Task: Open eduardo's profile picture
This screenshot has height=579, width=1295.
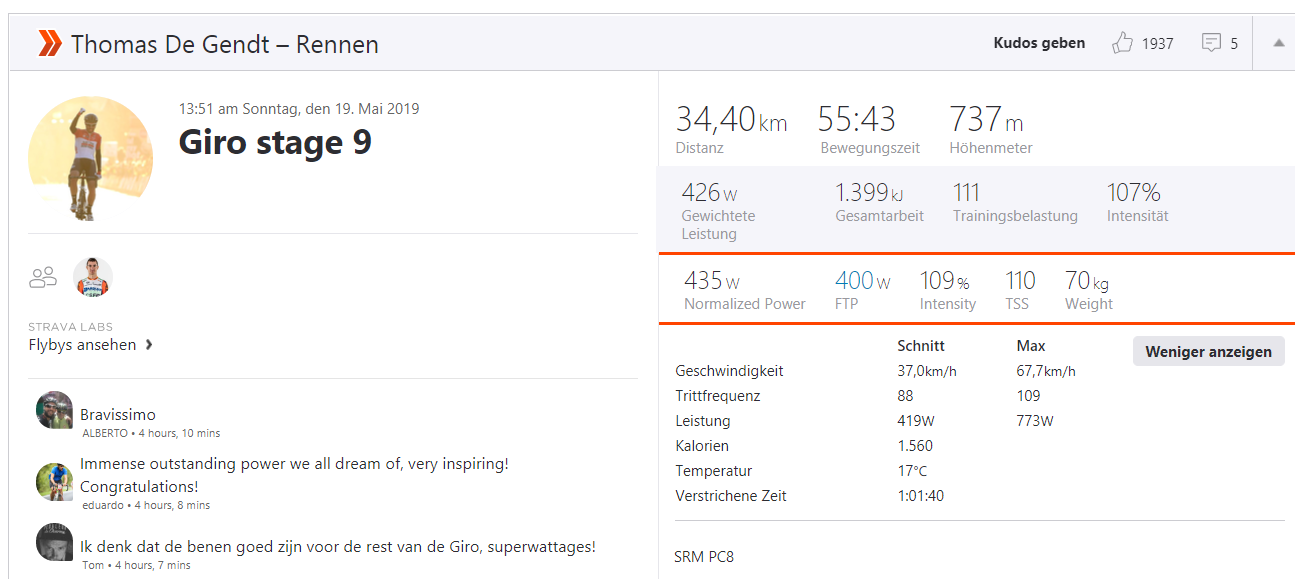Action: [x=54, y=482]
